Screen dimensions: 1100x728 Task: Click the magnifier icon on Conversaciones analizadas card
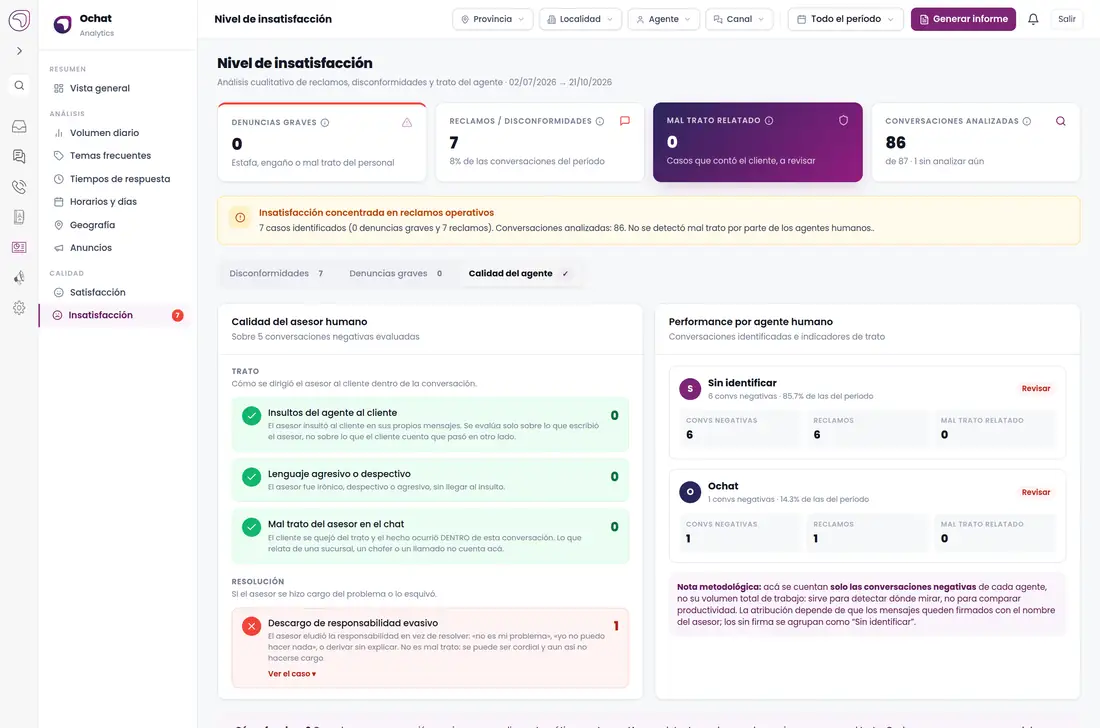pyautogui.click(x=1060, y=121)
